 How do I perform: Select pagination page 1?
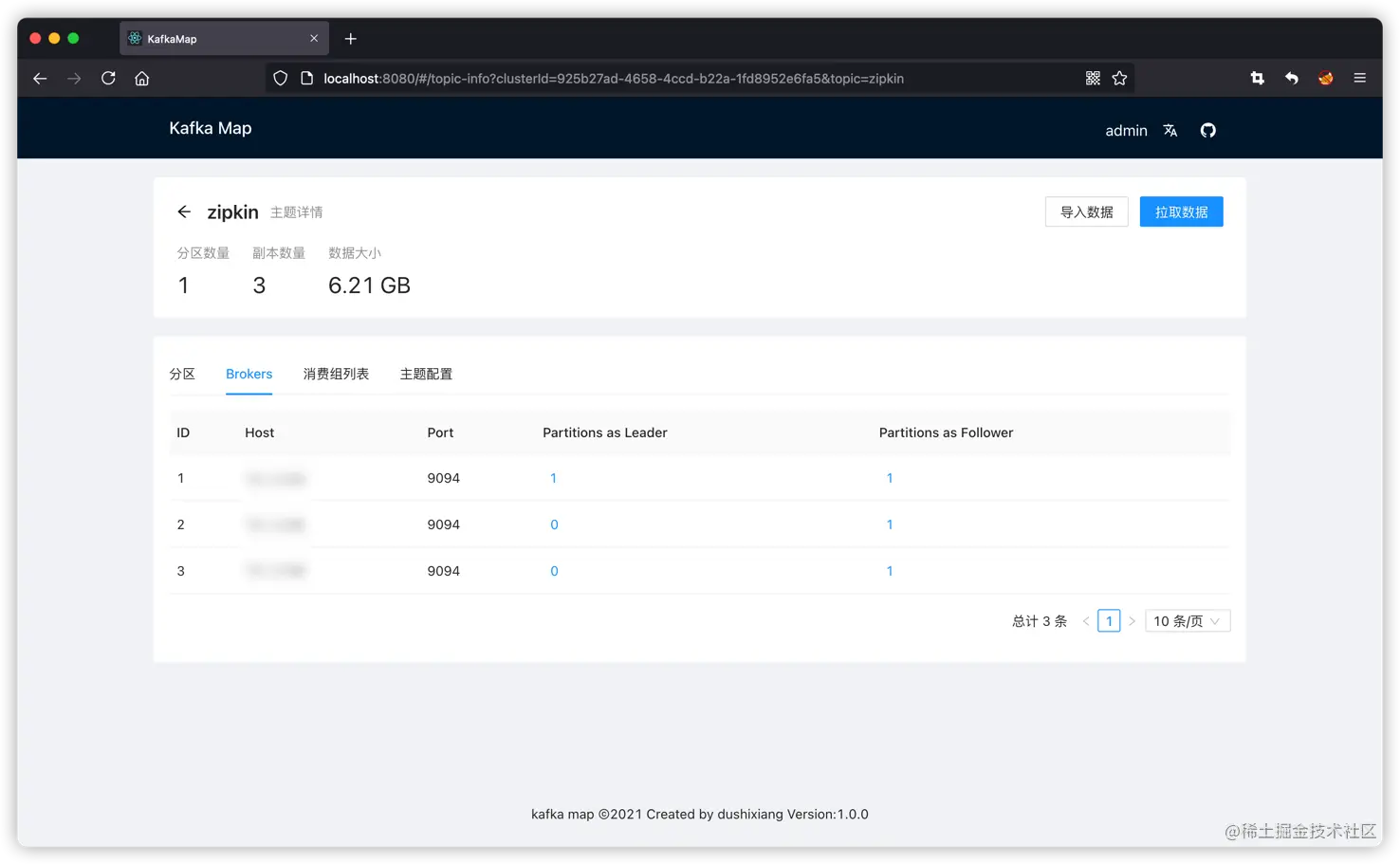(1109, 621)
